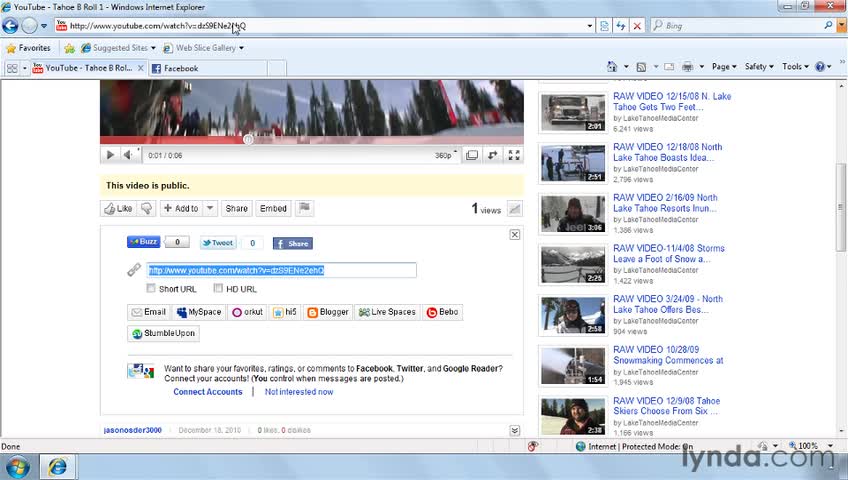Viewport: 848px width, 480px height.
Task: Share to StumbleUpon
Action: point(163,334)
